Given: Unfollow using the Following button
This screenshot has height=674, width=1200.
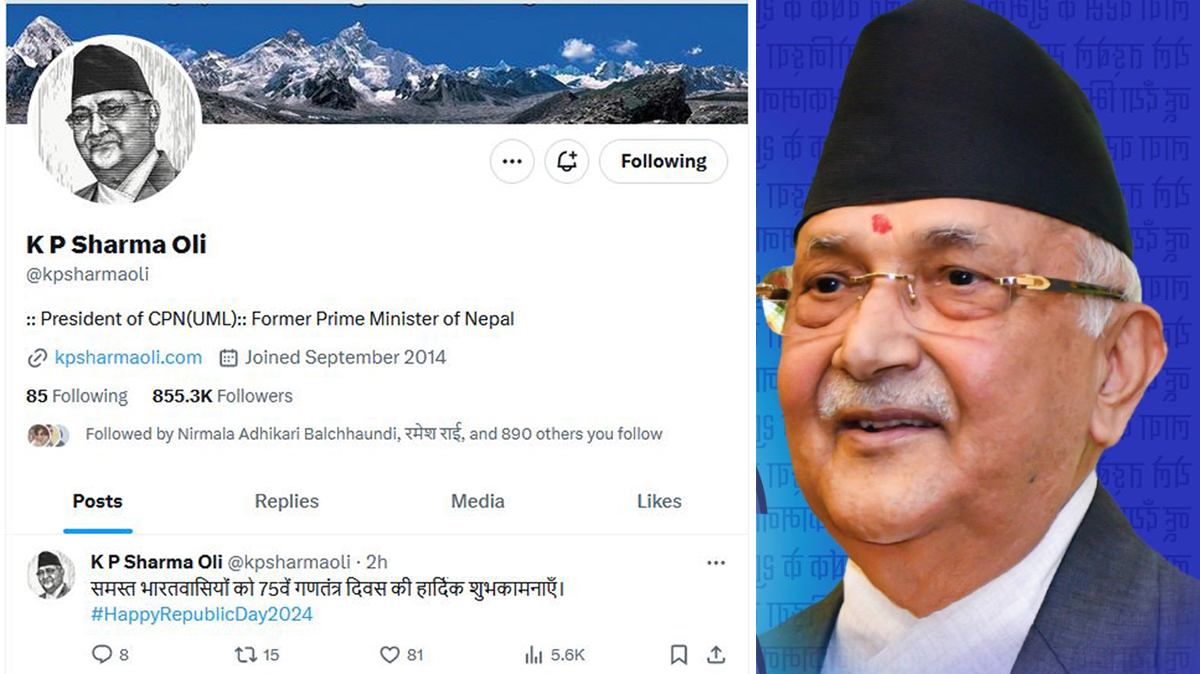Looking at the screenshot, I should click(x=663, y=161).
